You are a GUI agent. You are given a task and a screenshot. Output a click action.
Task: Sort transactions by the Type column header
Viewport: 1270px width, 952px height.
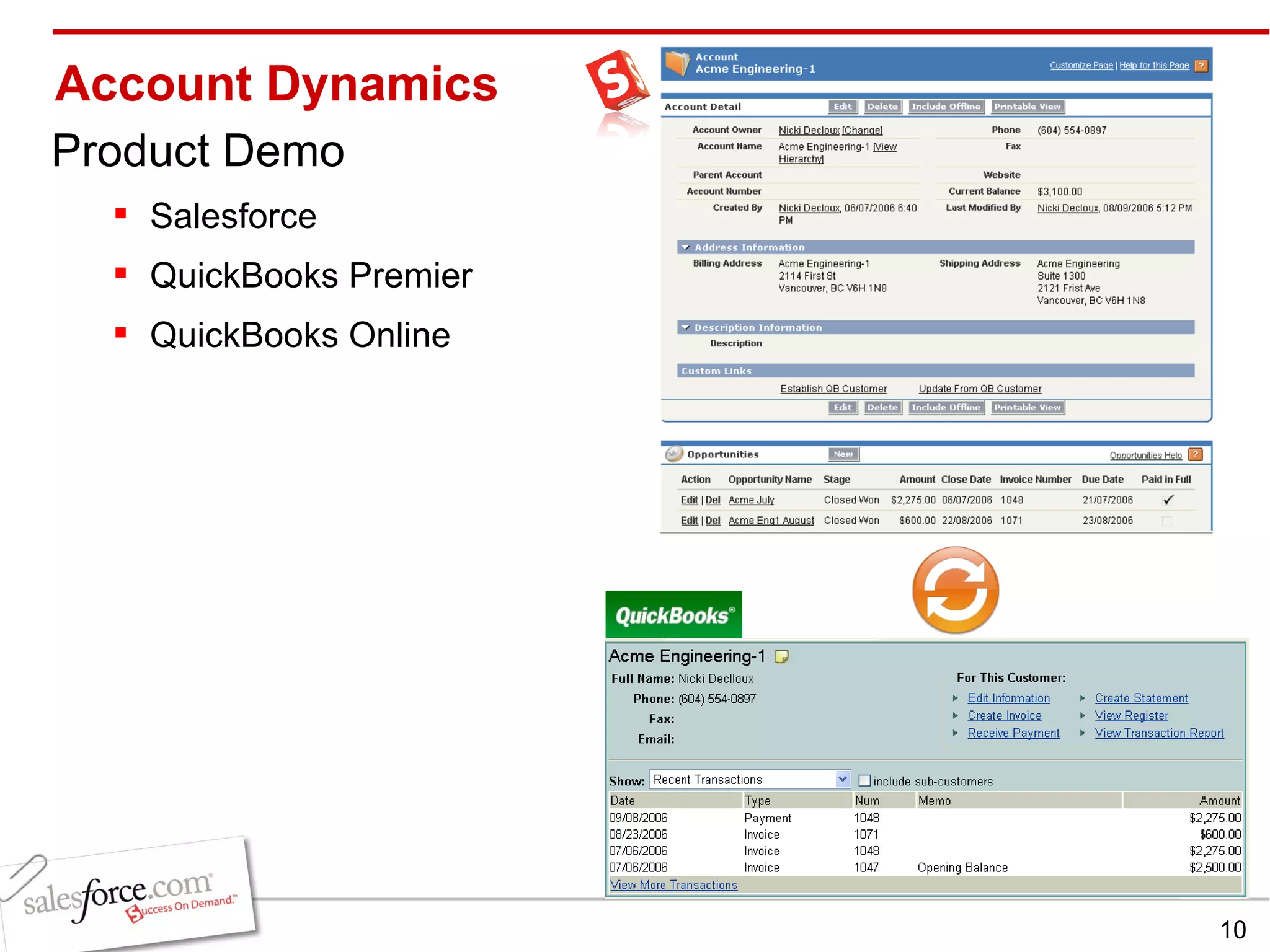(797, 801)
